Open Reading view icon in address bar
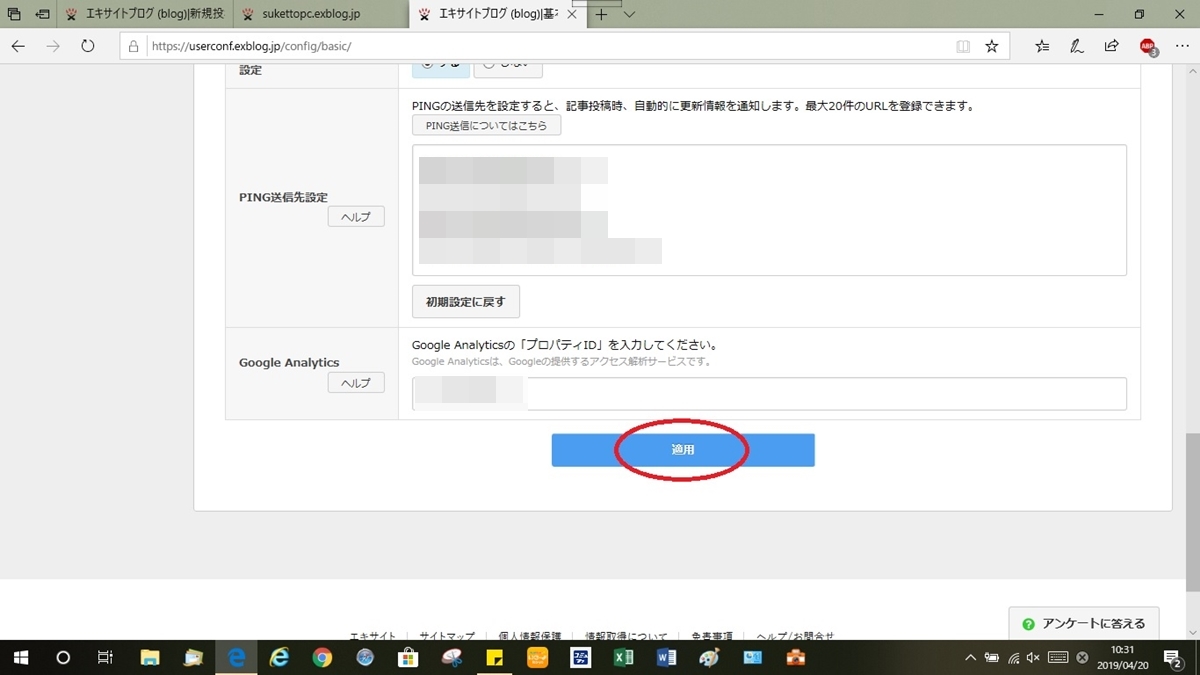The image size is (1200, 675). (x=963, y=46)
